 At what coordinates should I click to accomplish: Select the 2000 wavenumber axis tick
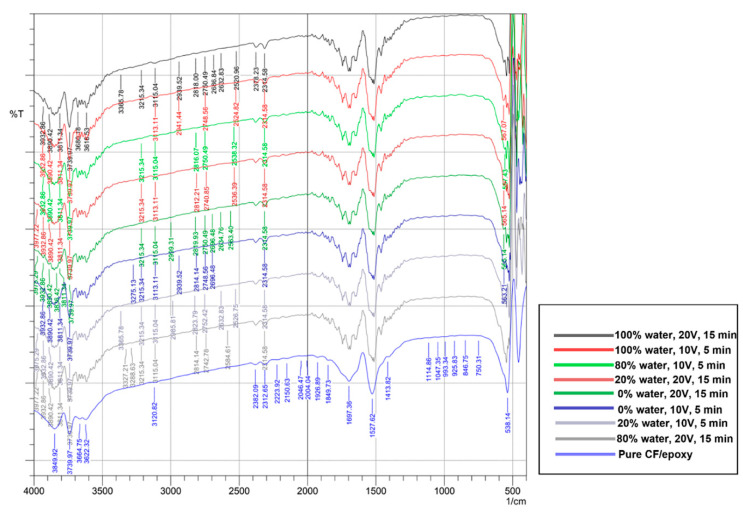(x=307, y=491)
